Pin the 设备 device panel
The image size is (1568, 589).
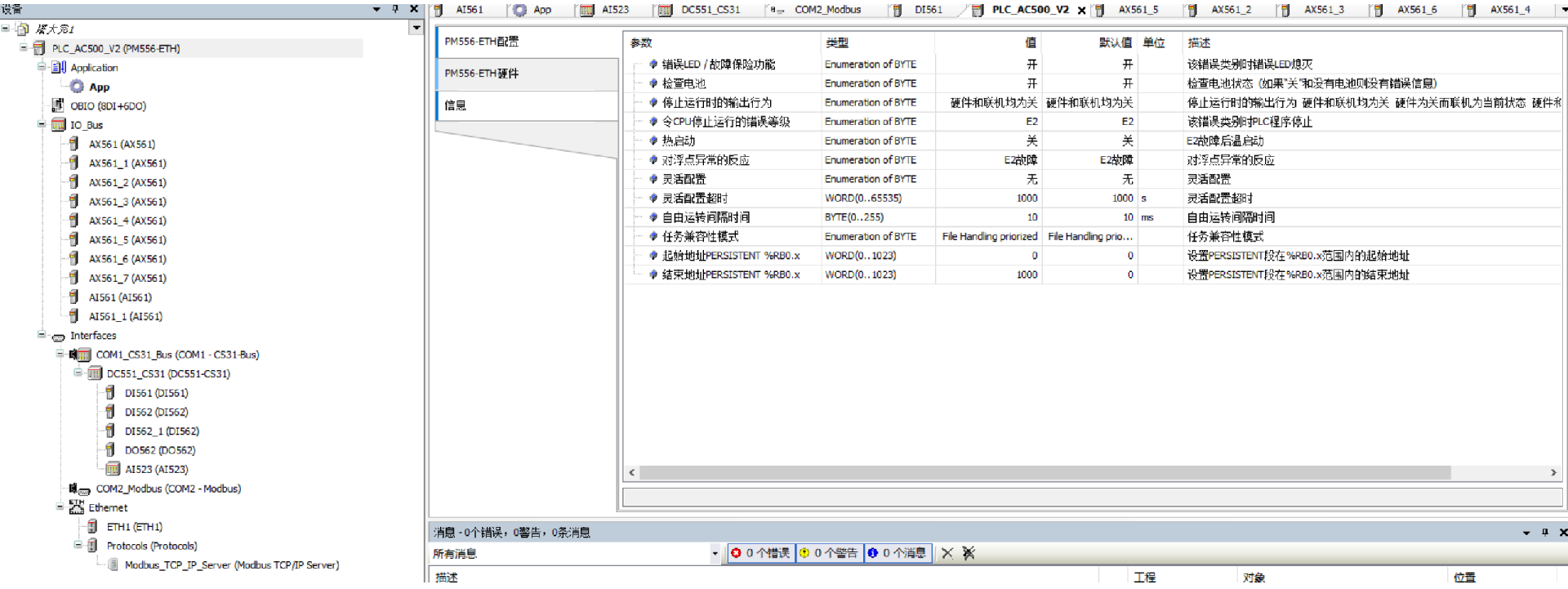(395, 9)
